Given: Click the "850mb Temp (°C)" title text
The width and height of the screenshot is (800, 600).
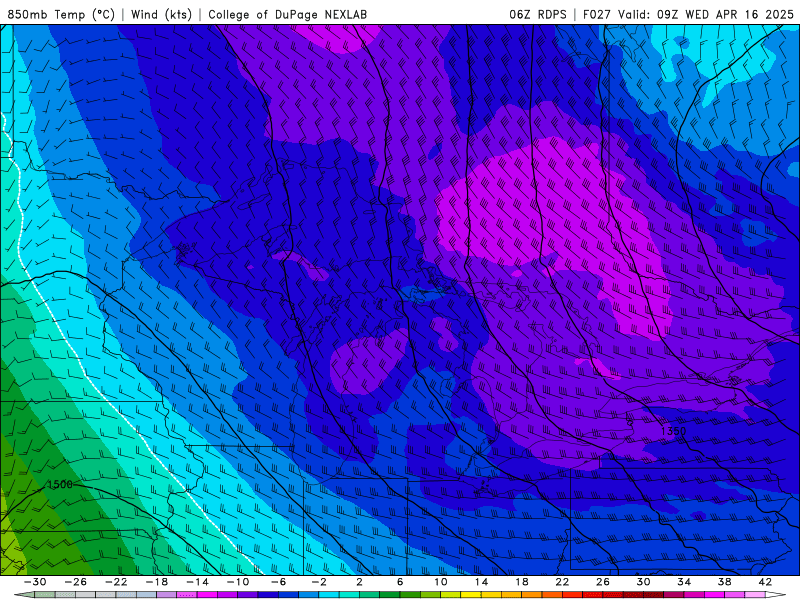Looking at the screenshot, I should [x=61, y=14].
